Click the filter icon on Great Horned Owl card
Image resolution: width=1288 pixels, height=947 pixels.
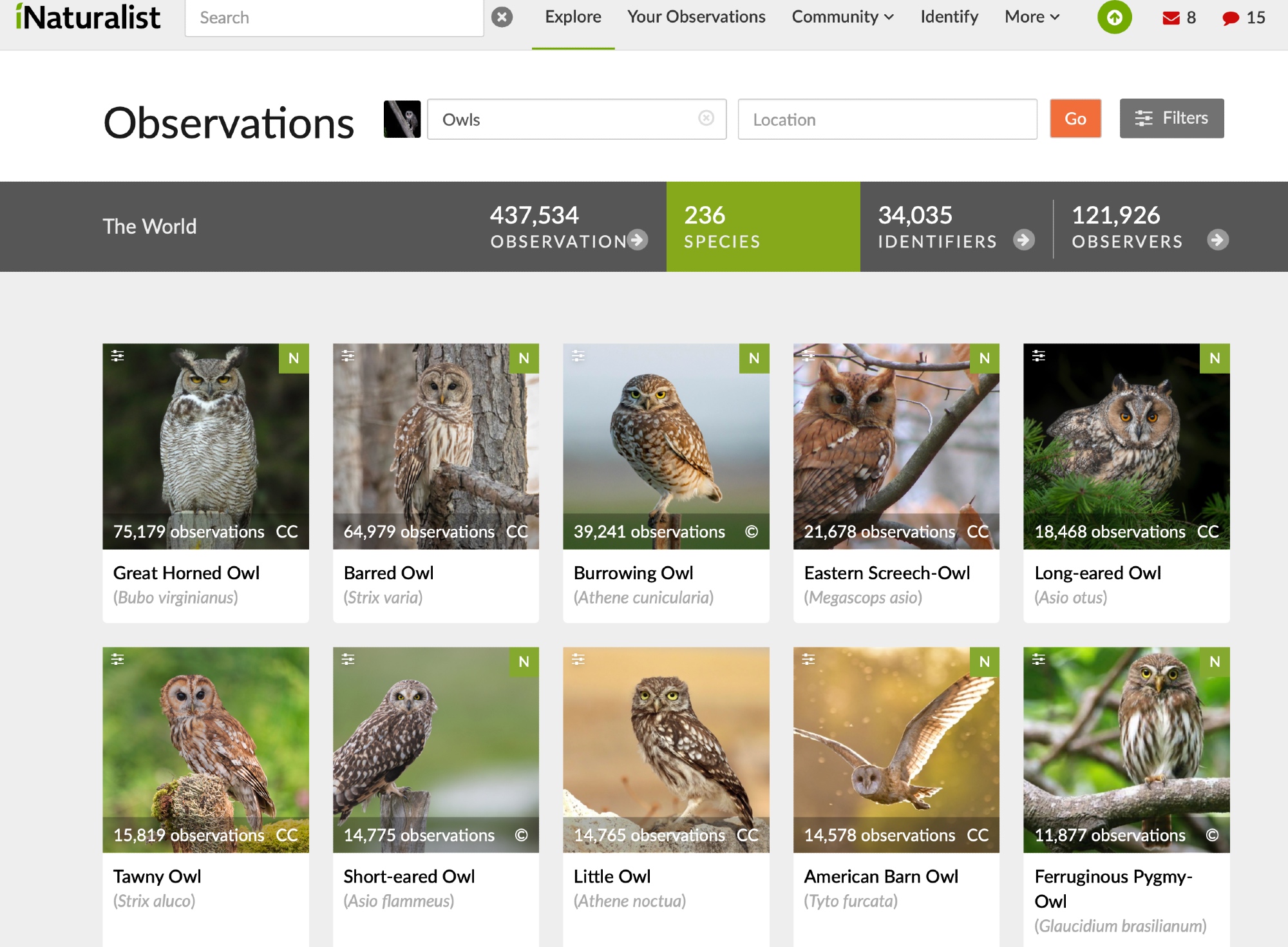(x=117, y=356)
